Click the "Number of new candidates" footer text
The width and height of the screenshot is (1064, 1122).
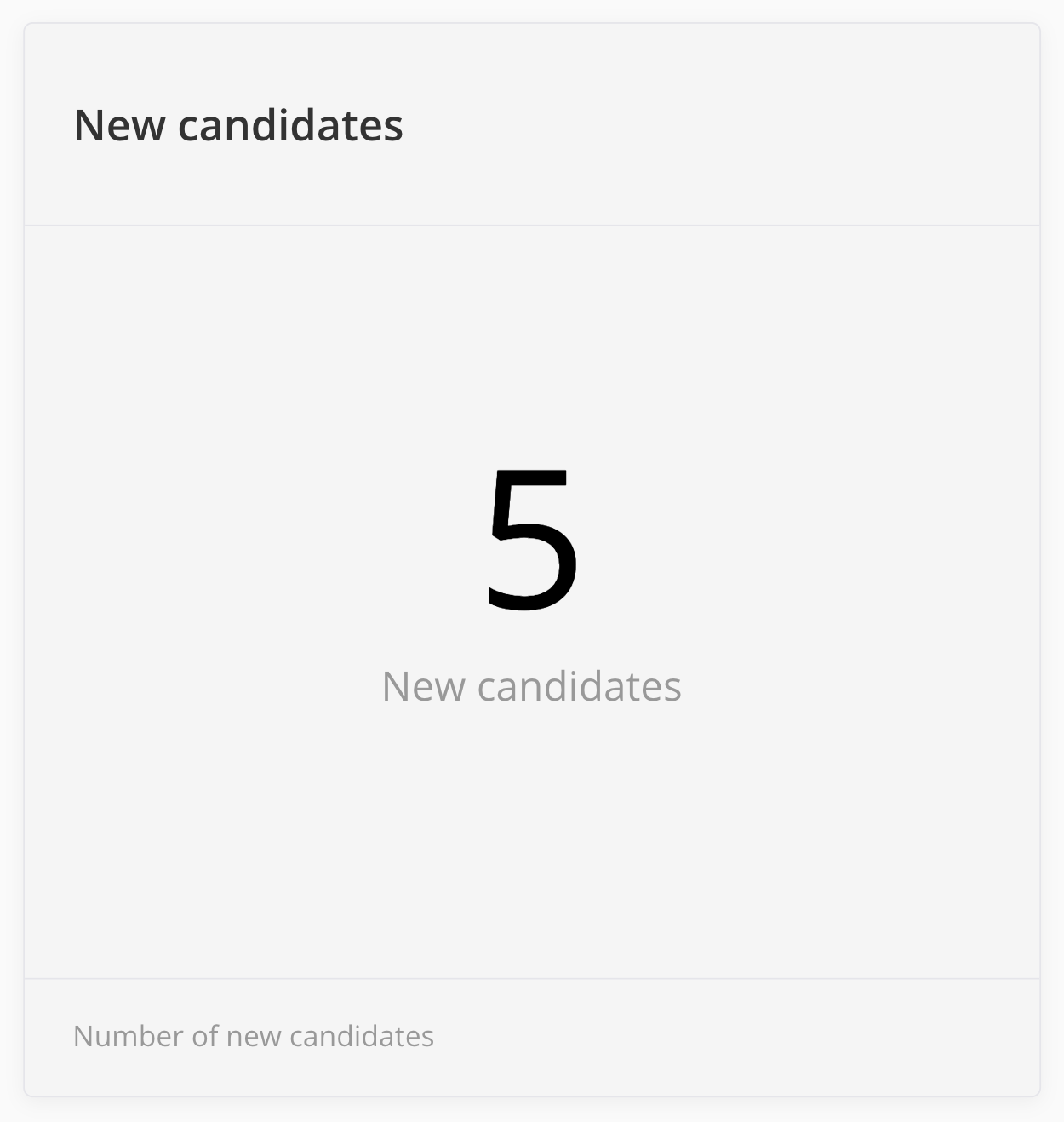tap(254, 1036)
